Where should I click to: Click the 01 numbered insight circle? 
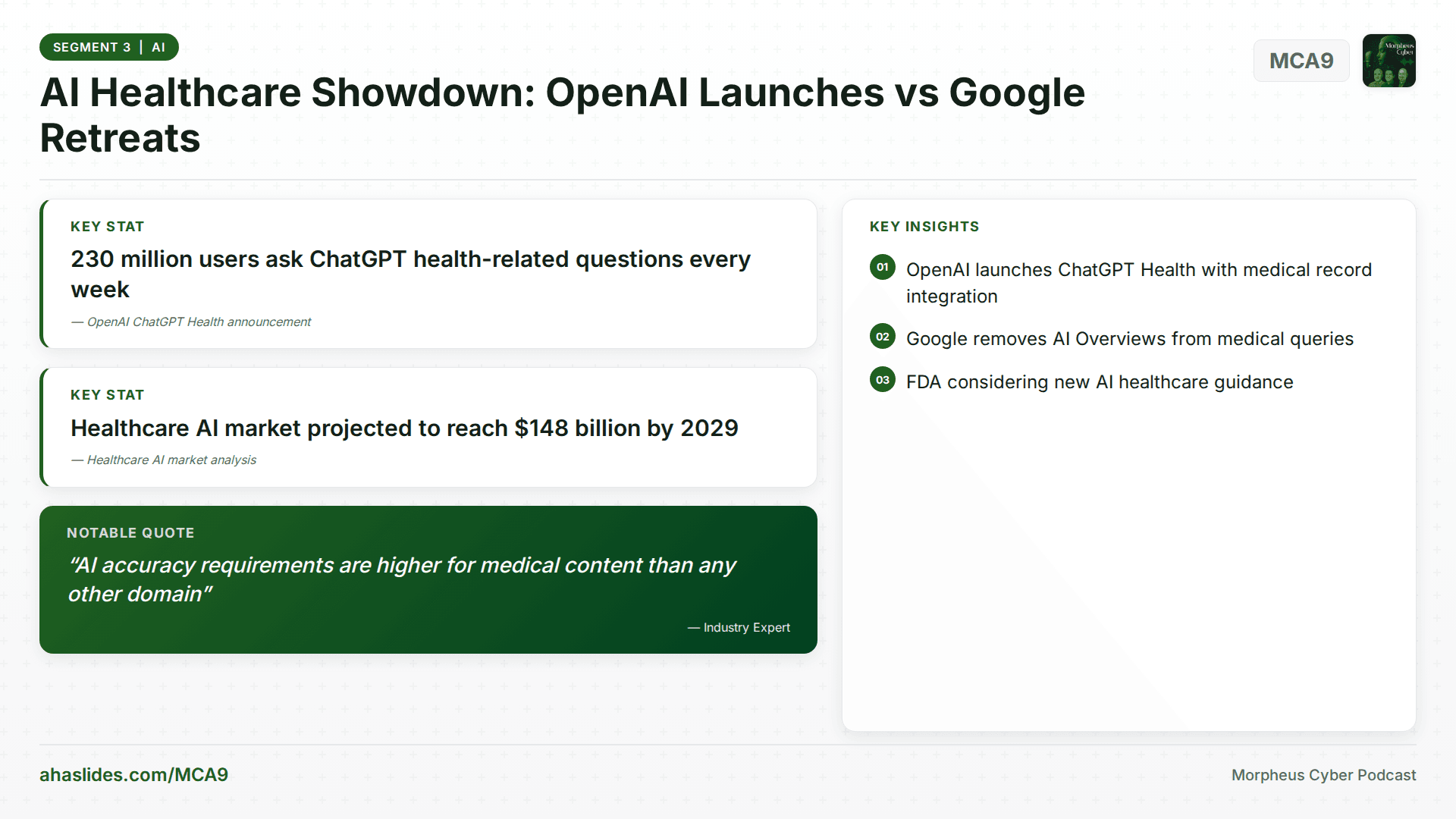tap(882, 267)
